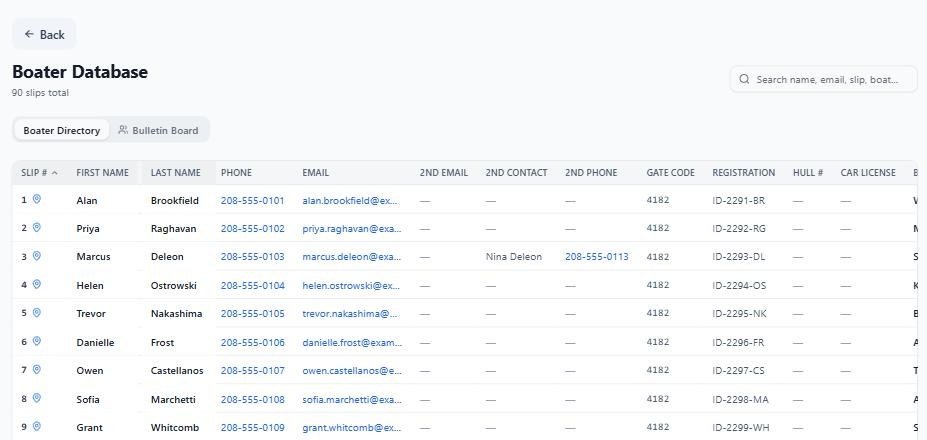
Task: Click second phone number 208-555-0113
Action: pyautogui.click(x=597, y=257)
